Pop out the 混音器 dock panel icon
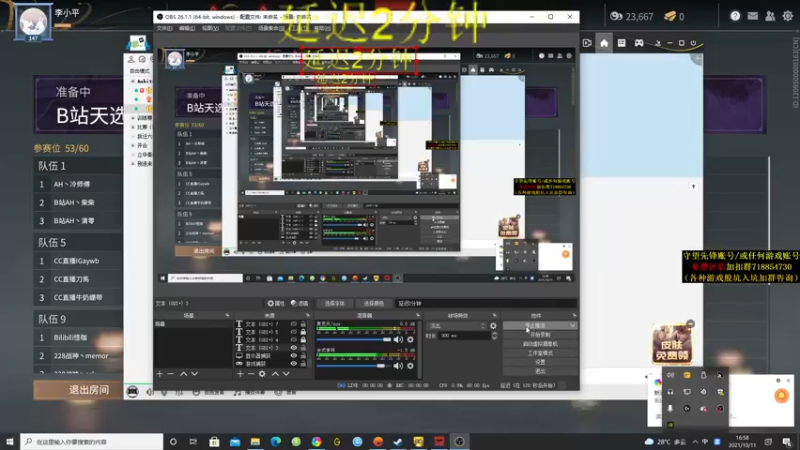800x450 pixels. click(417, 315)
